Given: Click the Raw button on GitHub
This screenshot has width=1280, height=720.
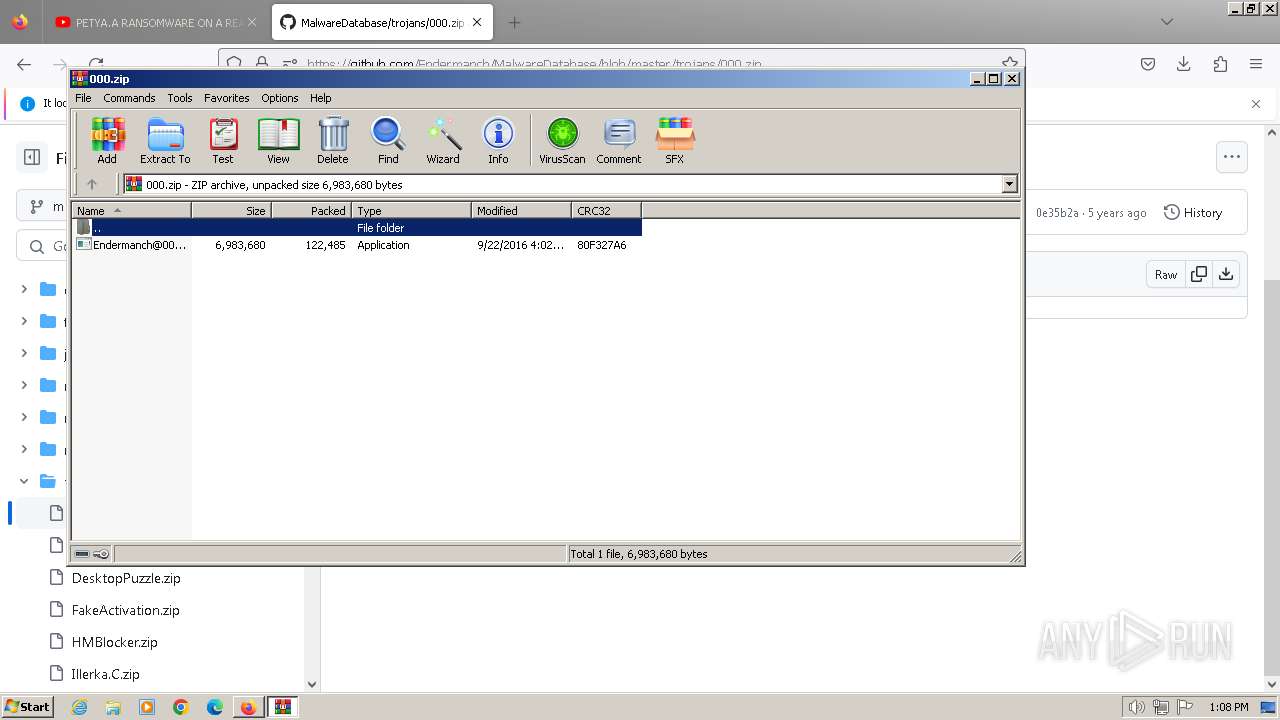Looking at the screenshot, I should coord(1166,274).
